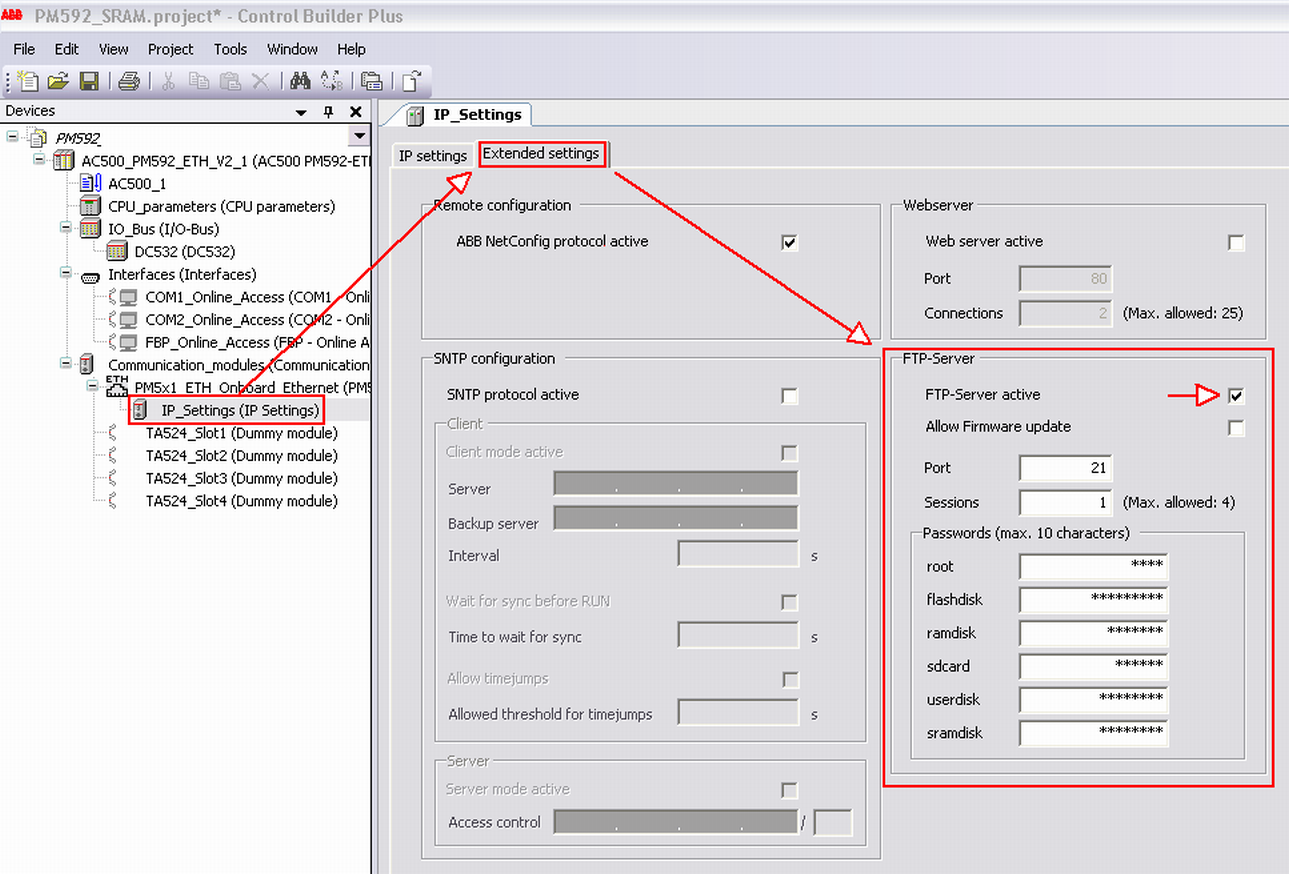Select FBP_Online_Access tree row
This screenshot has width=1289, height=874.
(x=258, y=342)
